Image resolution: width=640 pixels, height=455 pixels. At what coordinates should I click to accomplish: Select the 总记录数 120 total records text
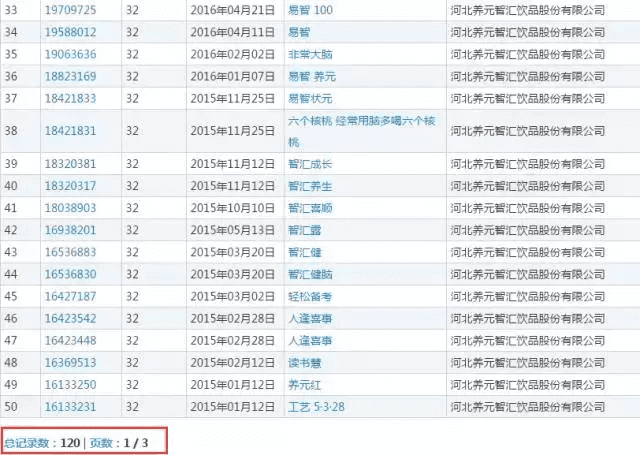tap(42, 443)
